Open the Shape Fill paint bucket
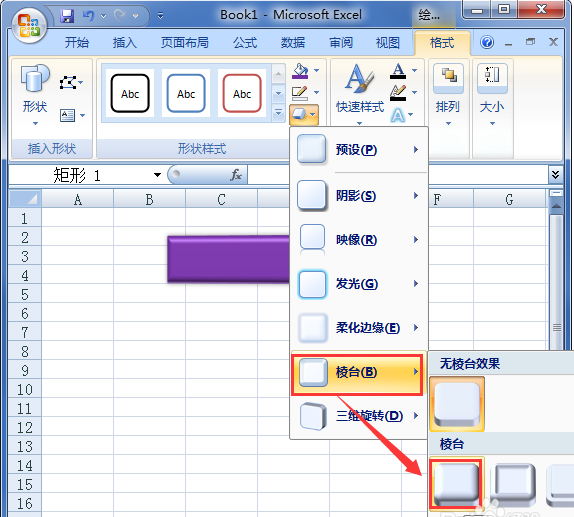This screenshot has width=574, height=517. coord(301,70)
